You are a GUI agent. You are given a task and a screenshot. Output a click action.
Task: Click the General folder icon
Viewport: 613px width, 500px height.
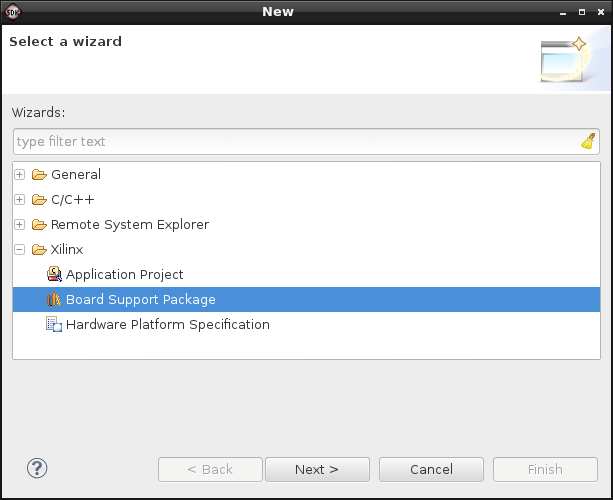(x=39, y=174)
